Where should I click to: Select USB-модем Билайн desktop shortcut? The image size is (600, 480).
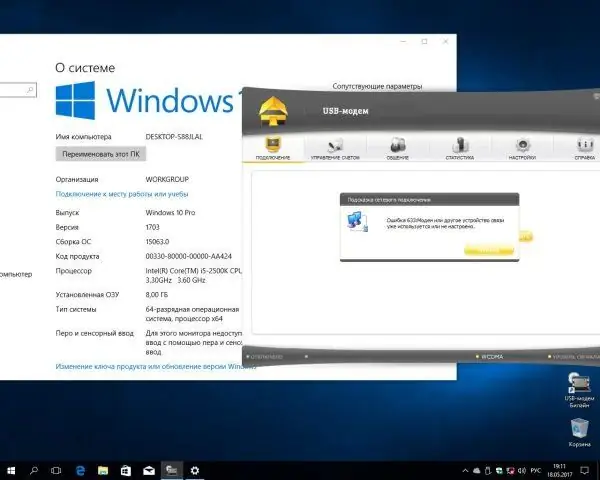(x=579, y=390)
